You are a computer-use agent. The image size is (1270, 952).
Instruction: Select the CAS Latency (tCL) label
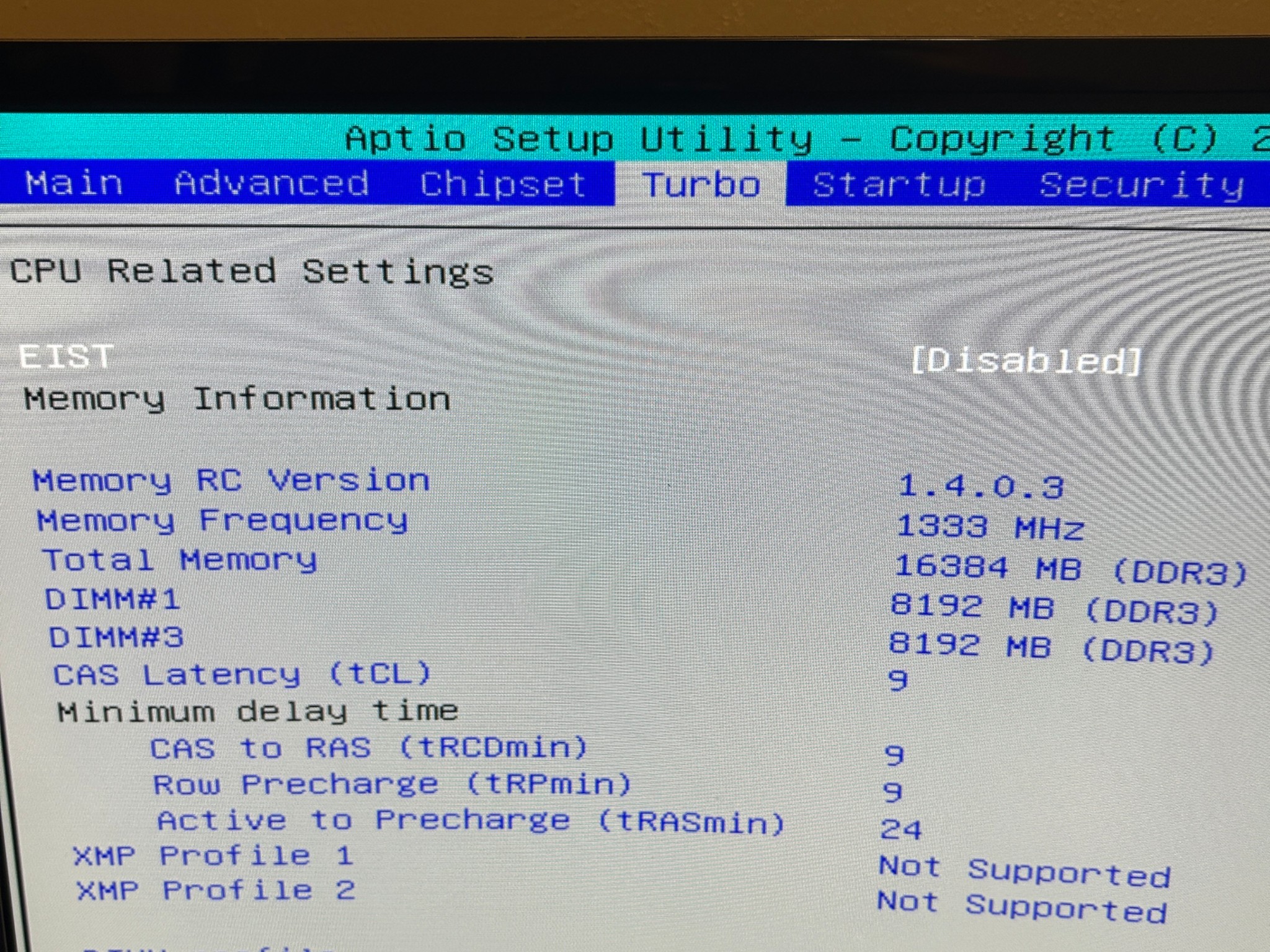pos(242,674)
